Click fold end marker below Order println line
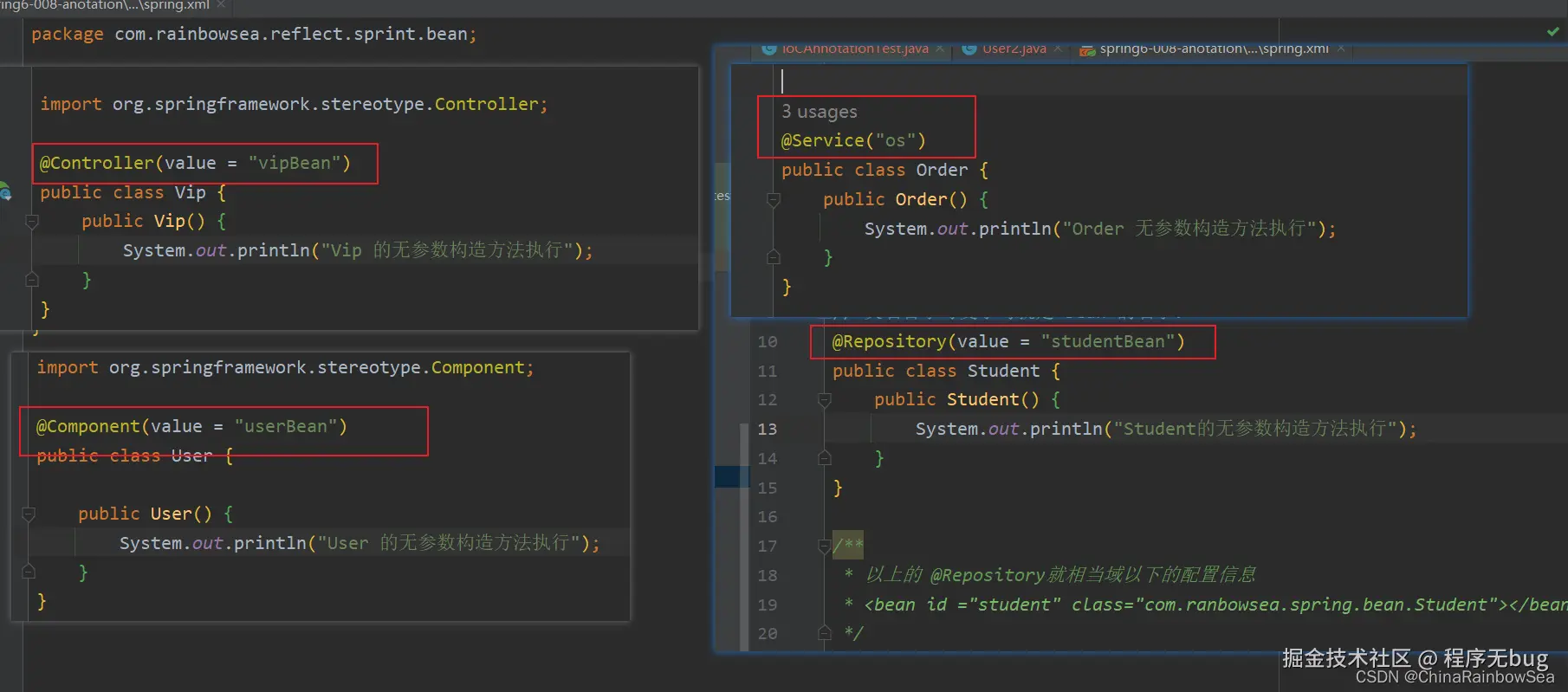The height and width of the screenshot is (692, 1568). tap(774, 257)
